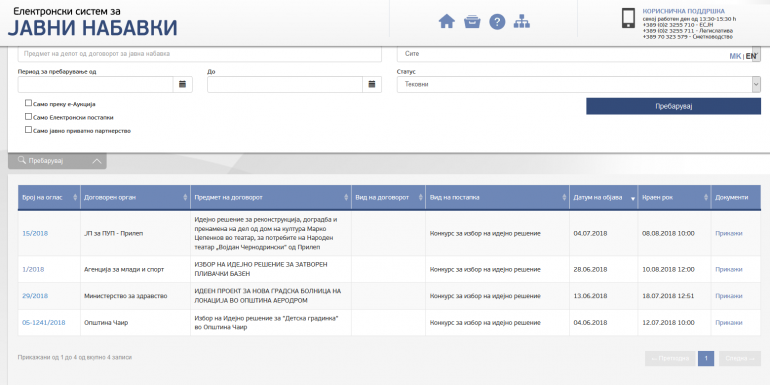The width and height of the screenshot is (770, 385).
Task: Open the sitemap icon
Action: coord(522,22)
